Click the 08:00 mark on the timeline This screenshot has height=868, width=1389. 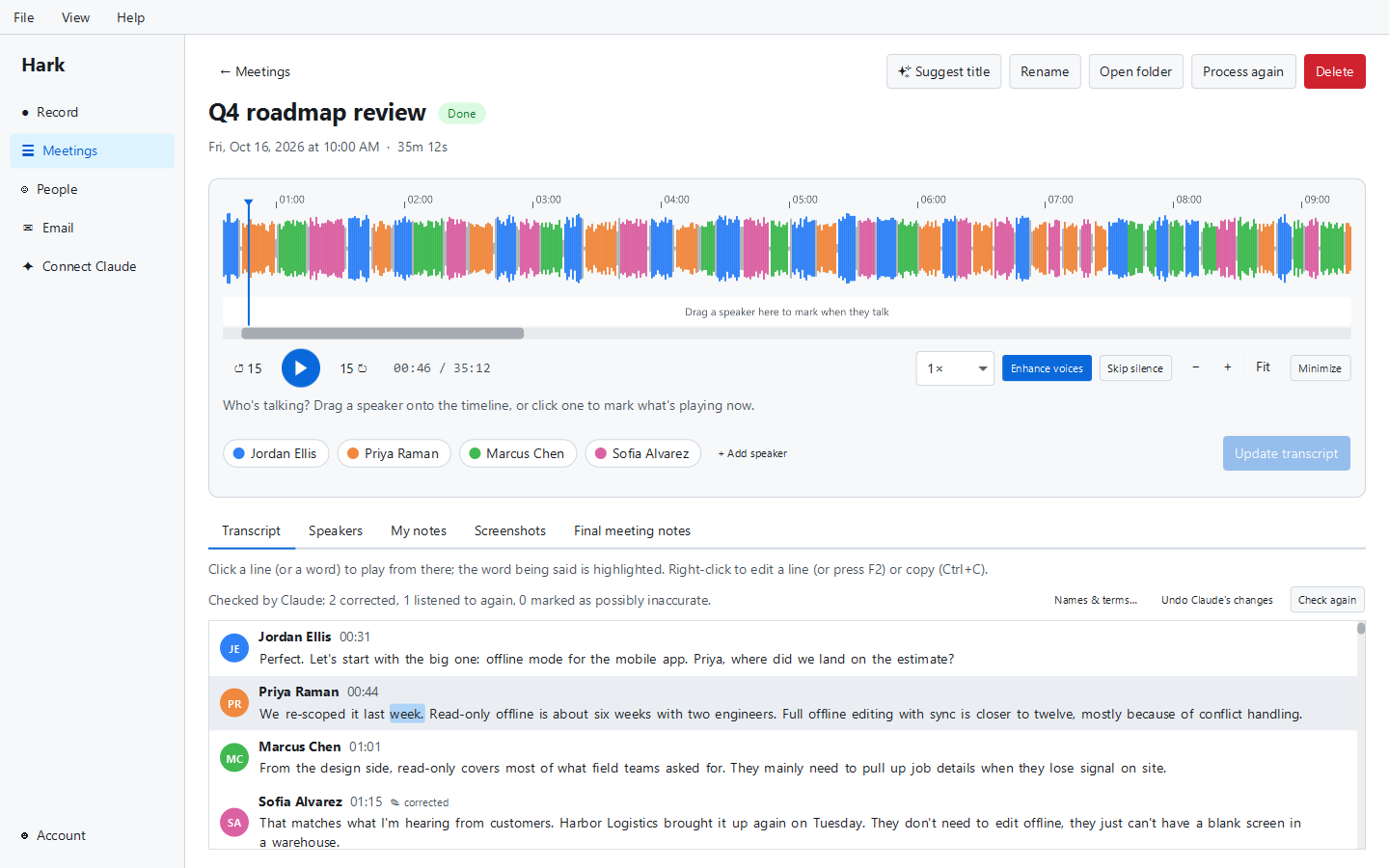pyautogui.click(x=1188, y=200)
